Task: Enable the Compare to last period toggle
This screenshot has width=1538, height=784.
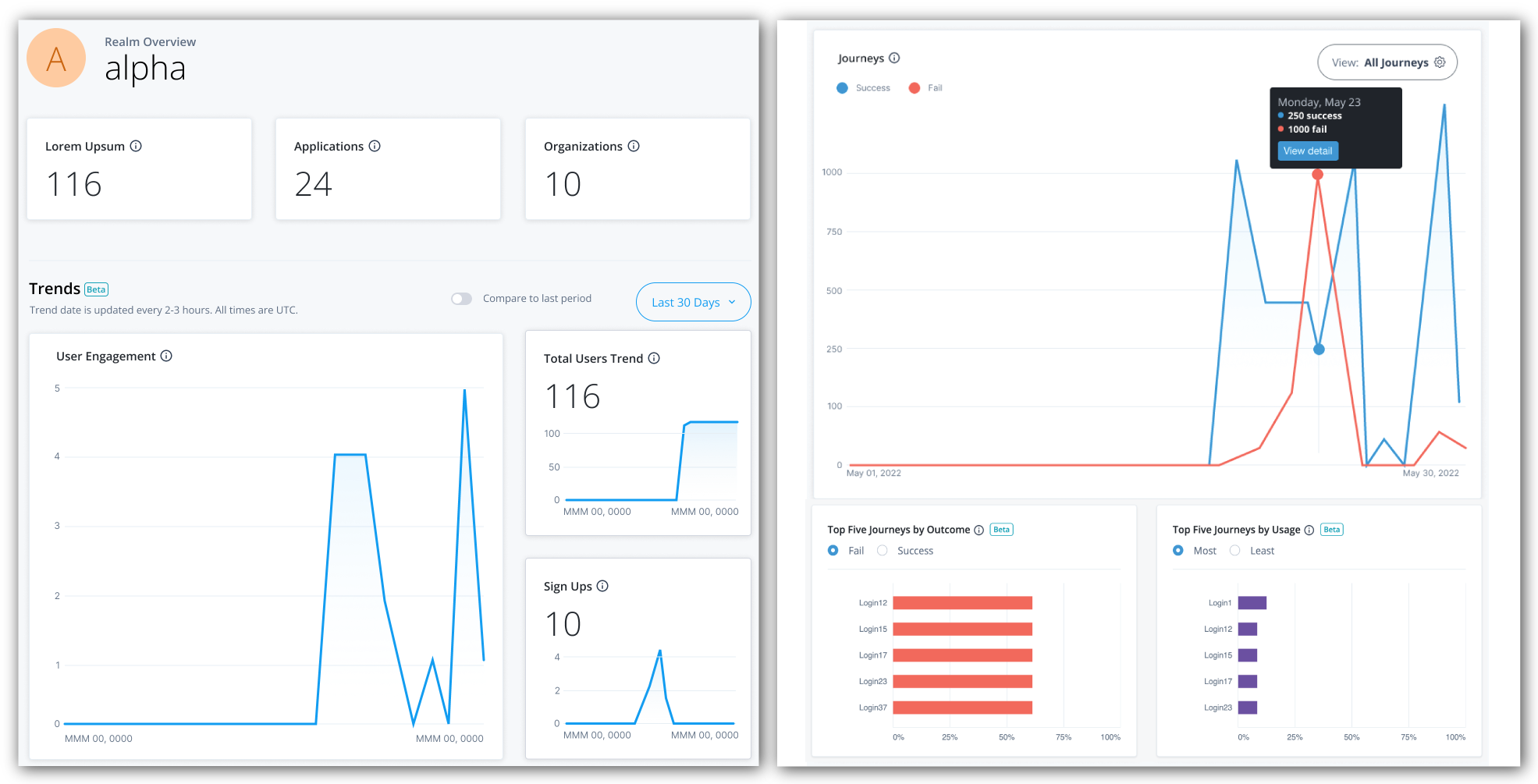Action: point(461,298)
